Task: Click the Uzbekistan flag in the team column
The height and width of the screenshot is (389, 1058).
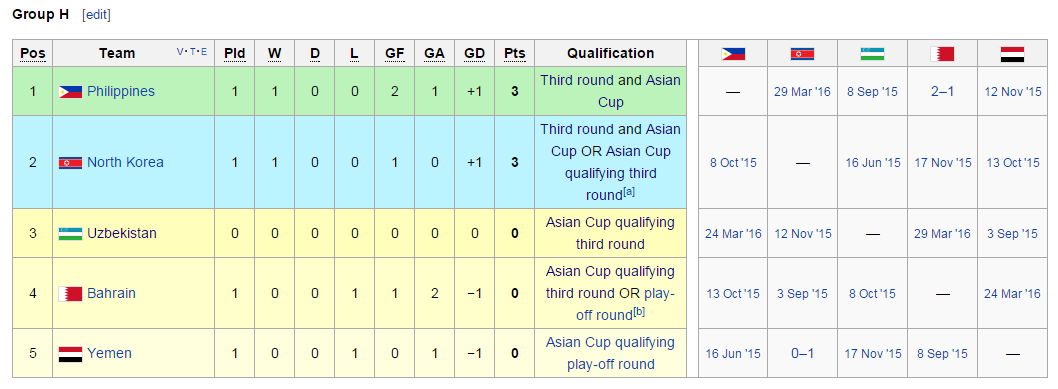Action: tap(70, 233)
